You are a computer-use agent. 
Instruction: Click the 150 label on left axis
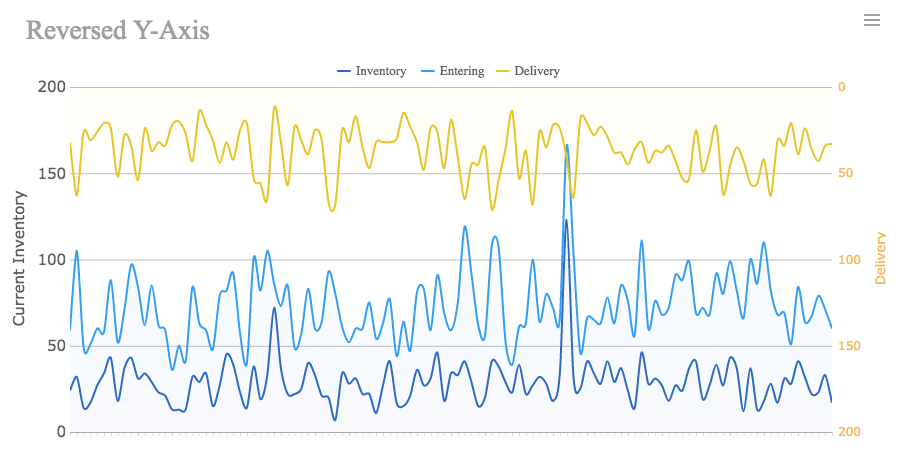(53, 173)
